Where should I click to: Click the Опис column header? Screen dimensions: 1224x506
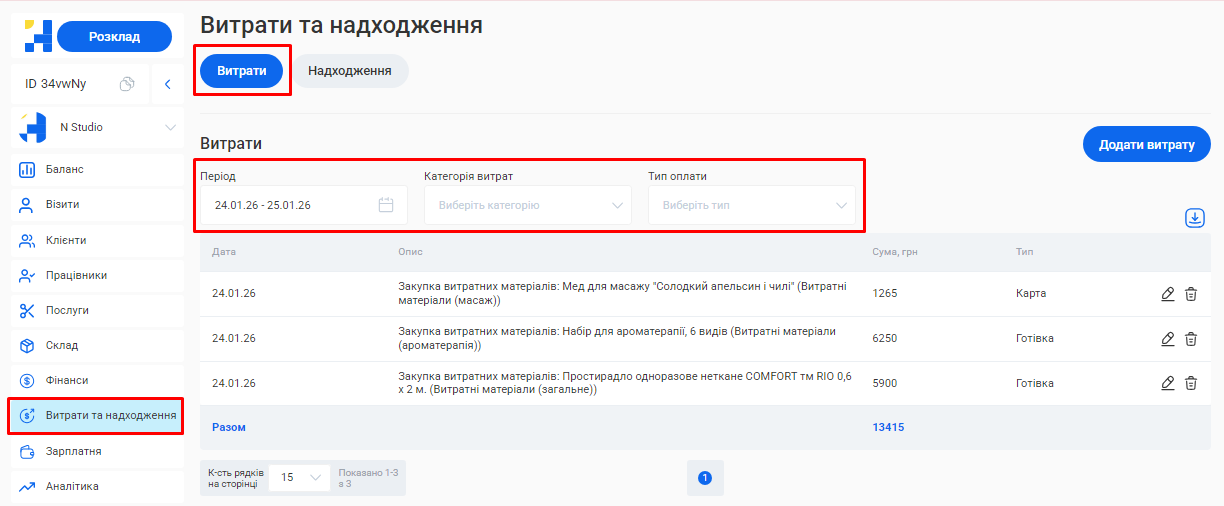410,251
